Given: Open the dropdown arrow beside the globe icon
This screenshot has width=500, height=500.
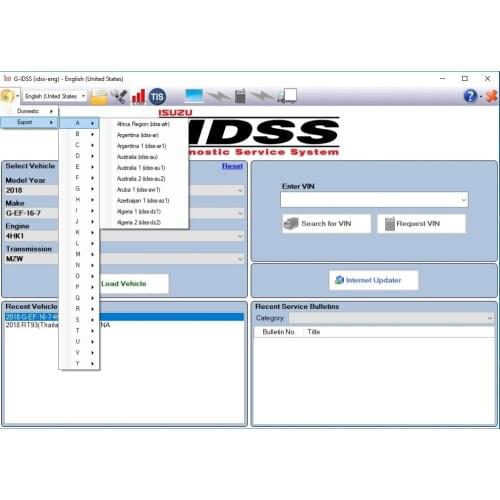Looking at the screenshot, I should [x=17, y=96].
